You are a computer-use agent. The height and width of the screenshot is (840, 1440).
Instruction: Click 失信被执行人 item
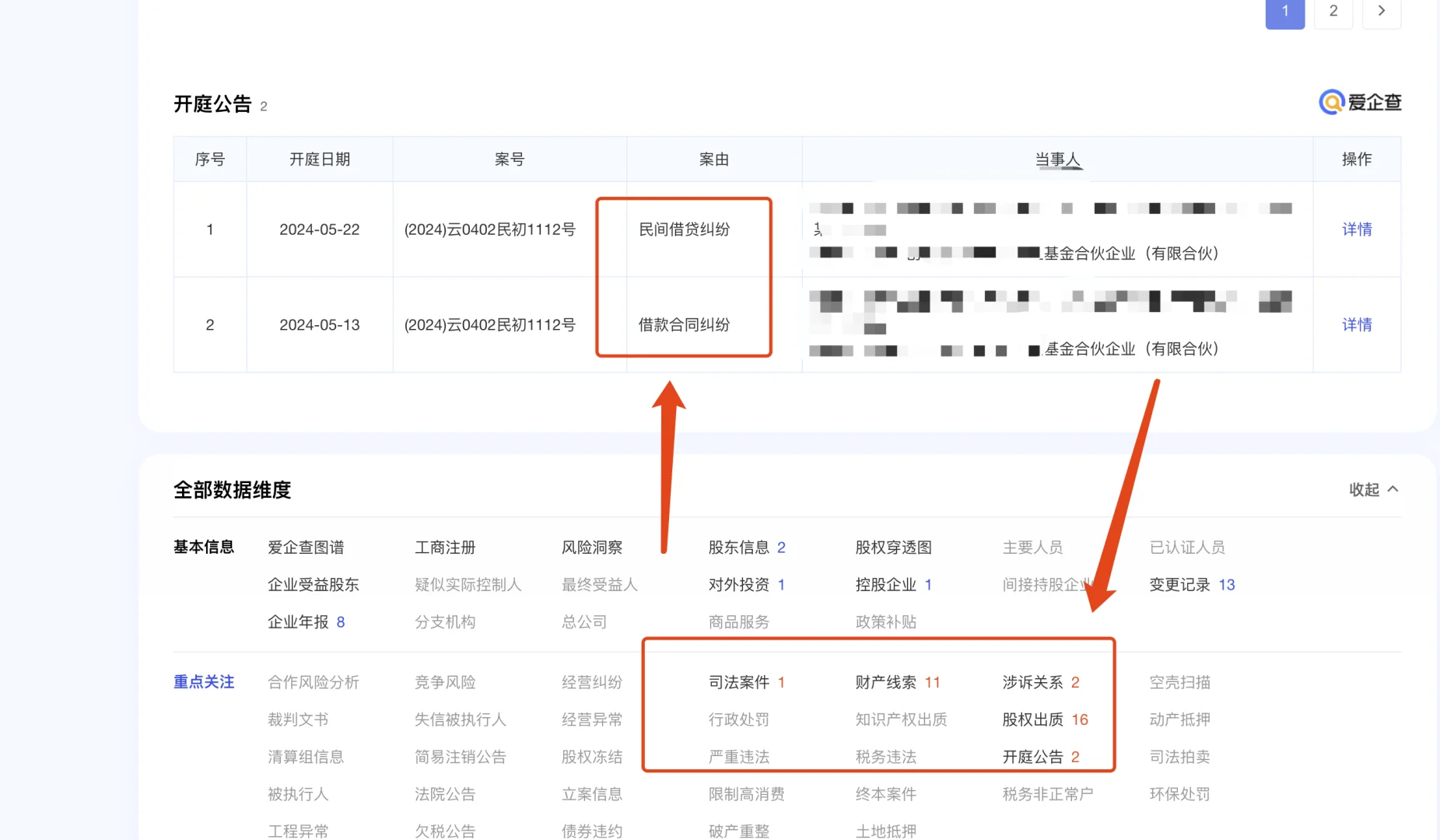[x=461, y=719]
